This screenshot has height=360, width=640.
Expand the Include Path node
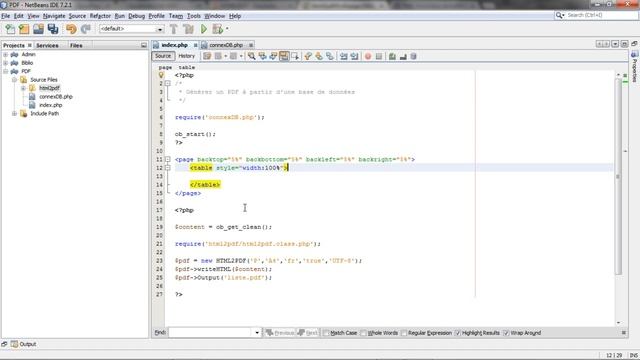pos(14,113)
